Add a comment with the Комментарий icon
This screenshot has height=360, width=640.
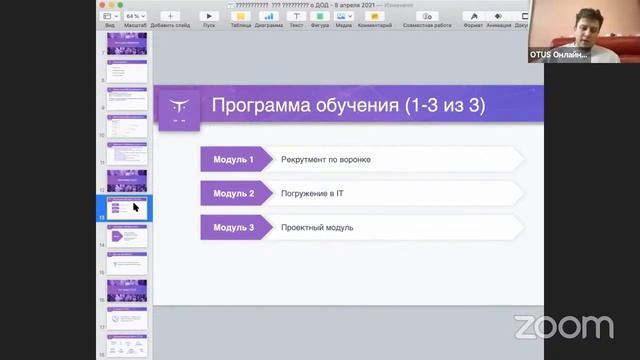tap(375, 16)
